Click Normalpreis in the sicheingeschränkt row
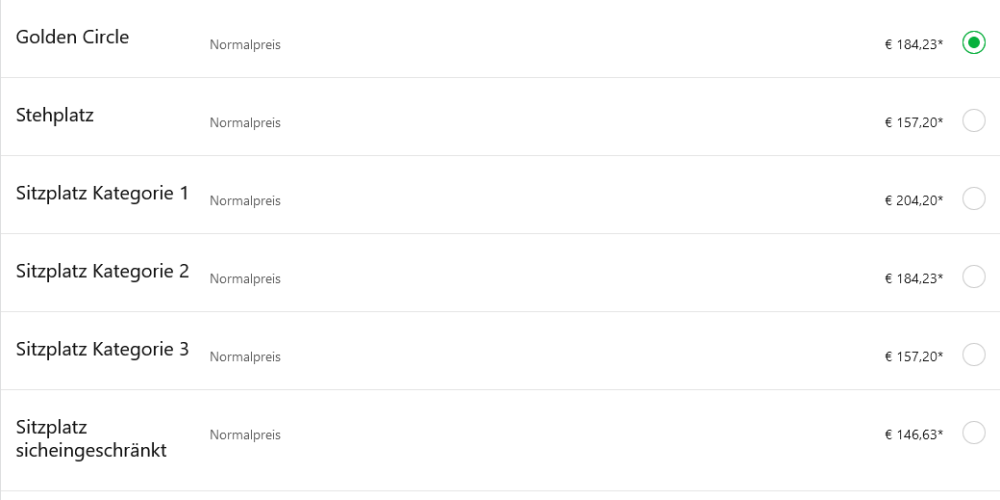This screenshot has width=1000, height=500. [245, 435]
